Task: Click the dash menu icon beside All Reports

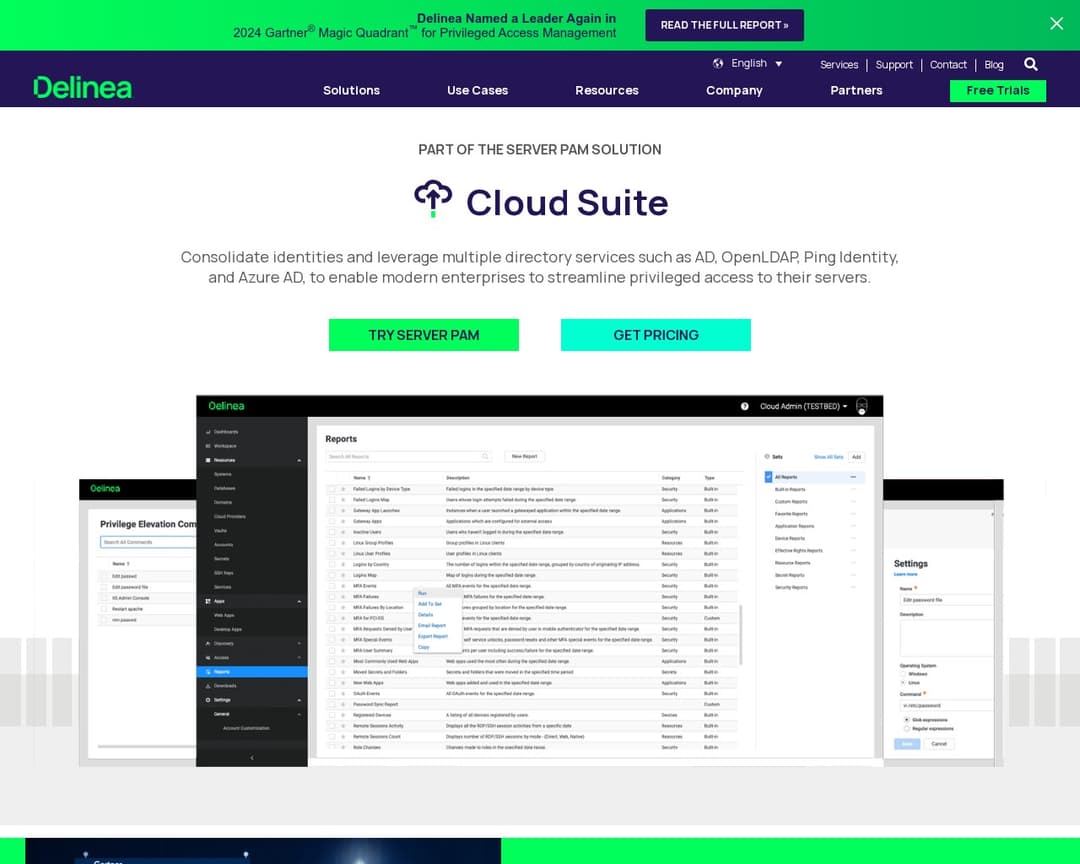Action: 853,477
